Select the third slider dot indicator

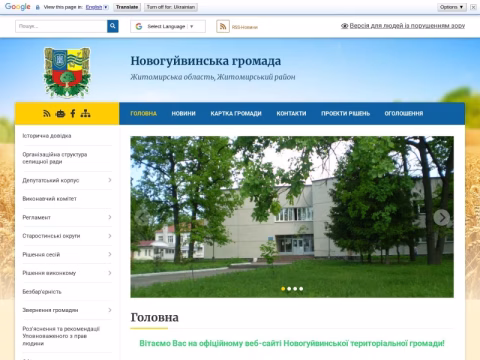coord(295,289)
